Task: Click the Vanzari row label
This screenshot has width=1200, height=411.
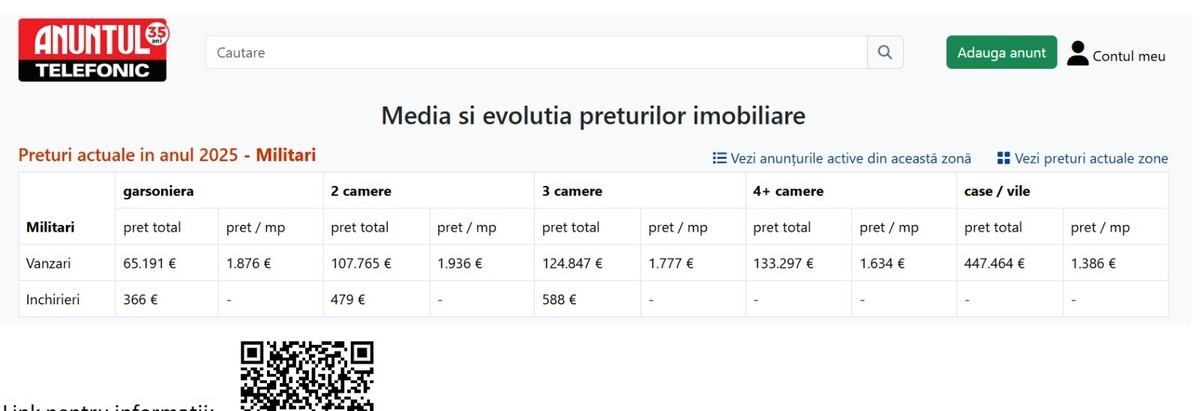Action: [x=49, y=263]
